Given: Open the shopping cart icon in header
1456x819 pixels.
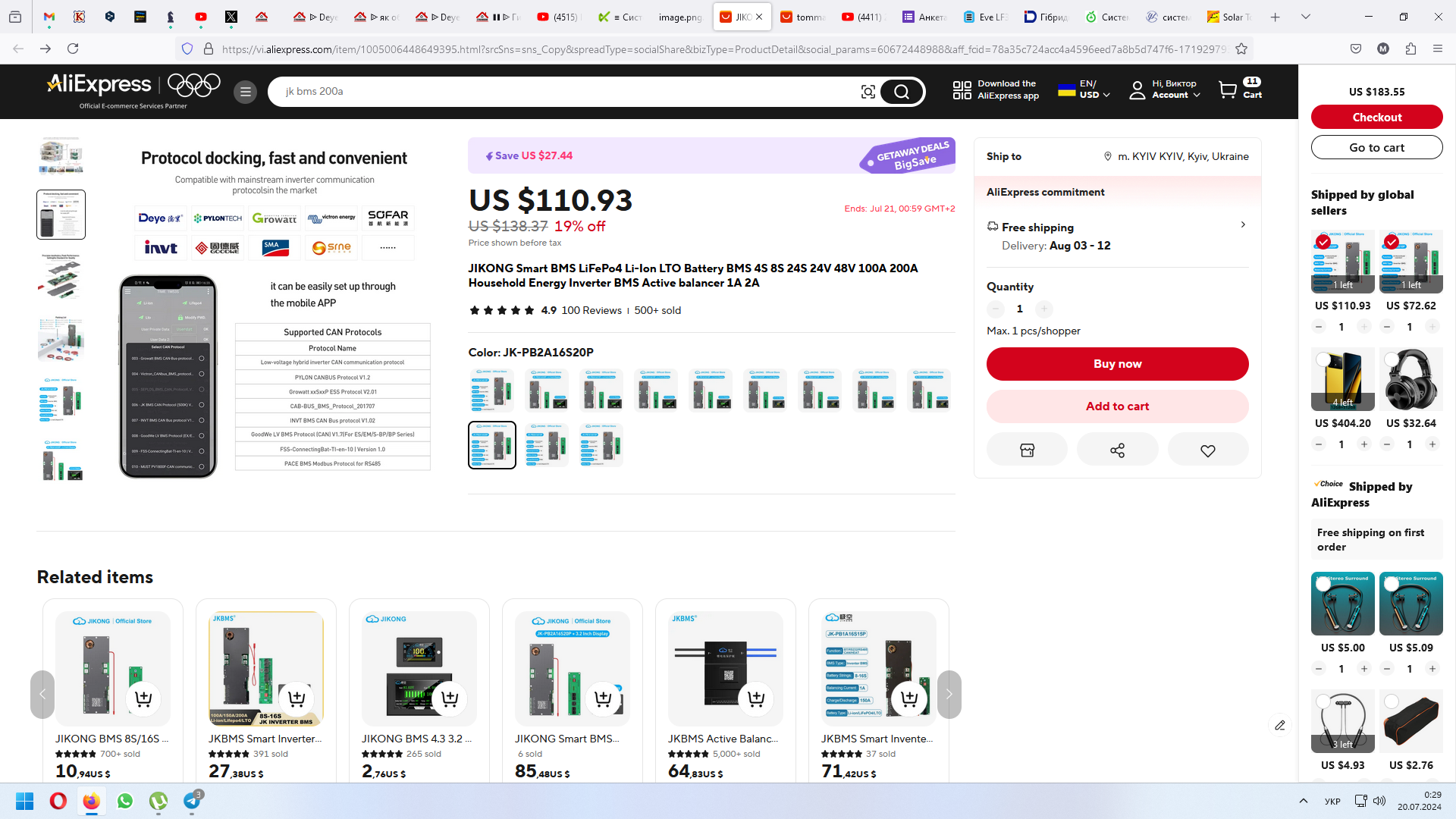Looking at the screenshot, I should (x=1228, y=89).
